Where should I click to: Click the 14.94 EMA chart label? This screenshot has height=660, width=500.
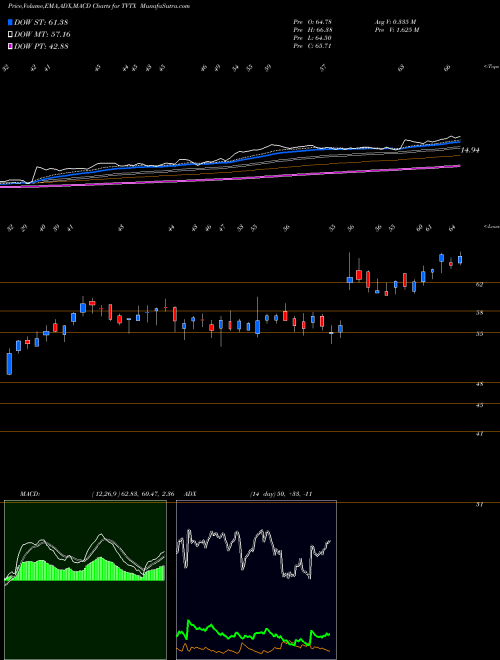471,150
